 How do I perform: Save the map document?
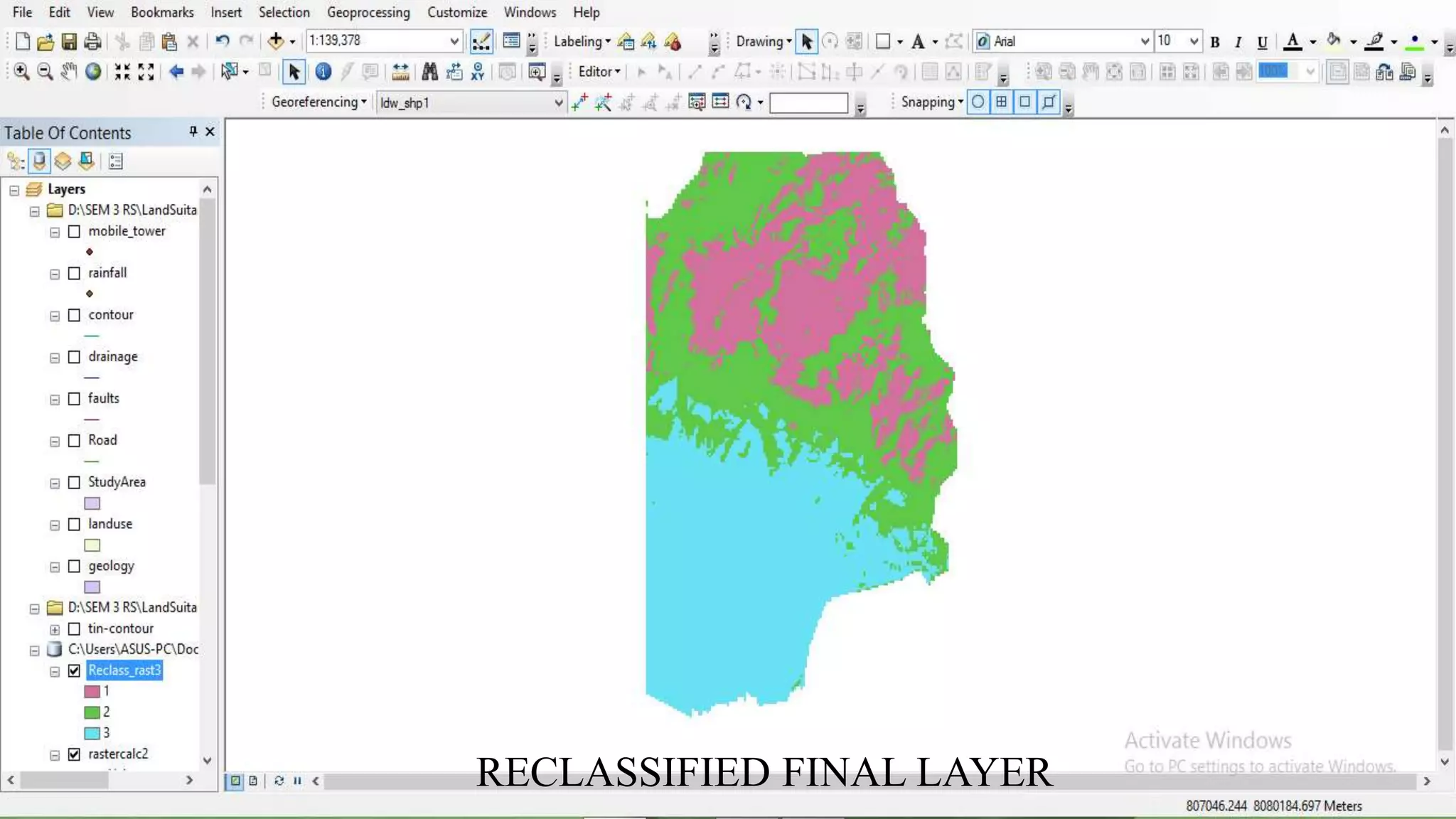tap(69, 41)
